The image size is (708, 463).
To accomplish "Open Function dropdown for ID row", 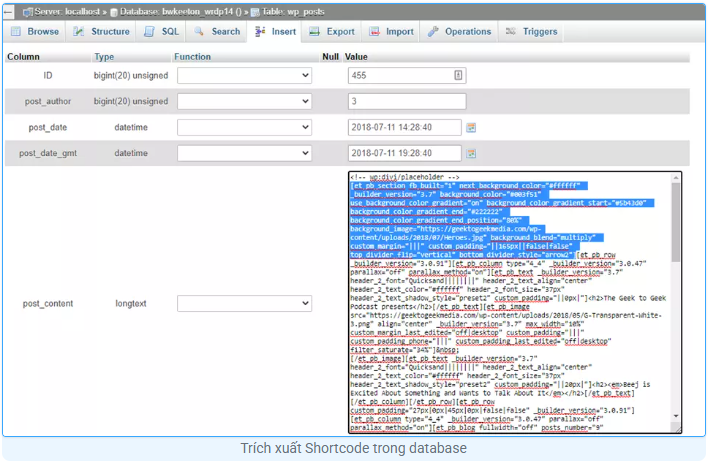I will pyautogui.click(x=244, y=75).
